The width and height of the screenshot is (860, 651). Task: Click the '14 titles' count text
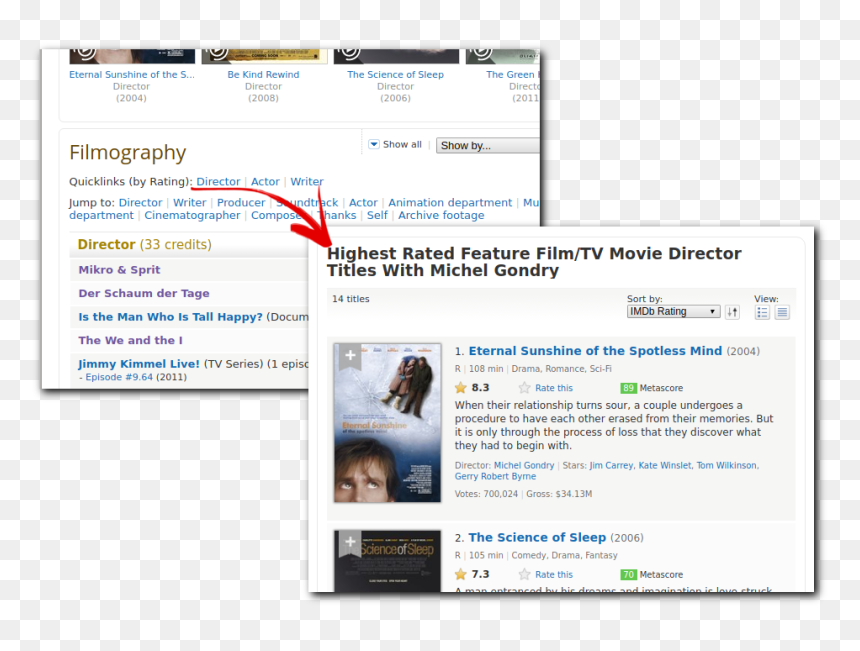point(350,299)
